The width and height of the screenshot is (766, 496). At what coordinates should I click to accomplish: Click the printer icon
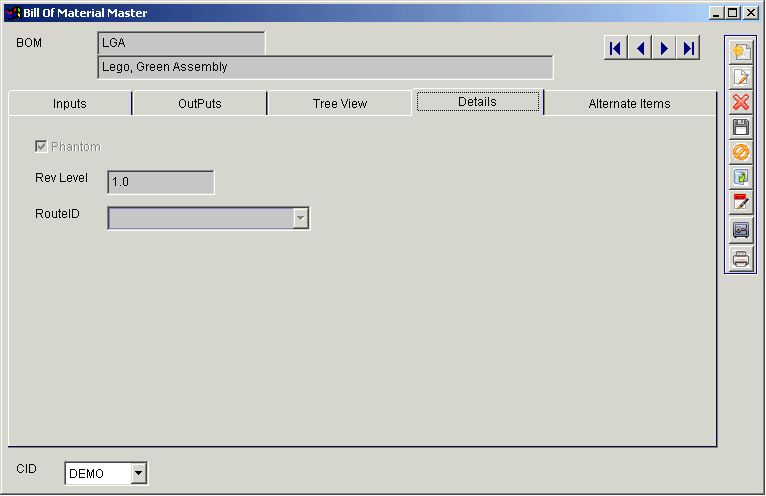[x=740, y=259]
